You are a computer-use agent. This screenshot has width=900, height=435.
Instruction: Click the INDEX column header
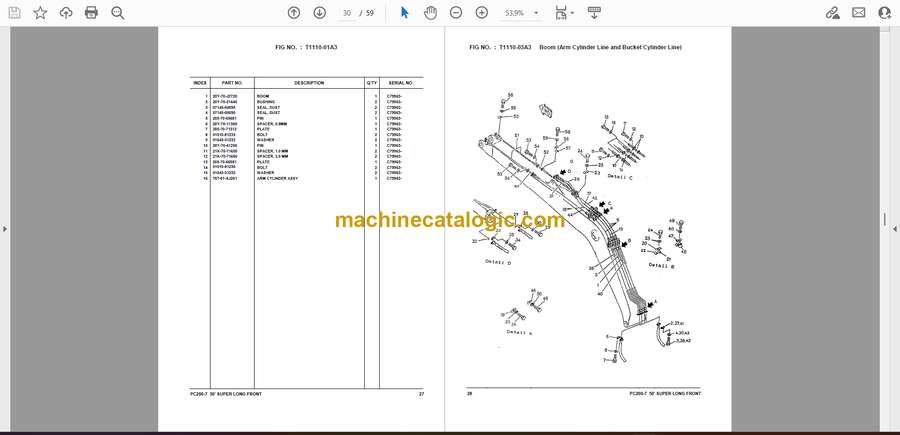200,83
